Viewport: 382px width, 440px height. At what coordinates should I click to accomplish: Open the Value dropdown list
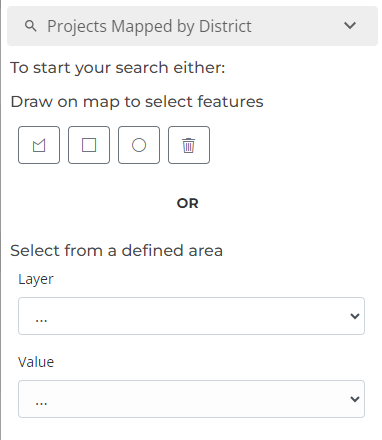pos(191,399)
